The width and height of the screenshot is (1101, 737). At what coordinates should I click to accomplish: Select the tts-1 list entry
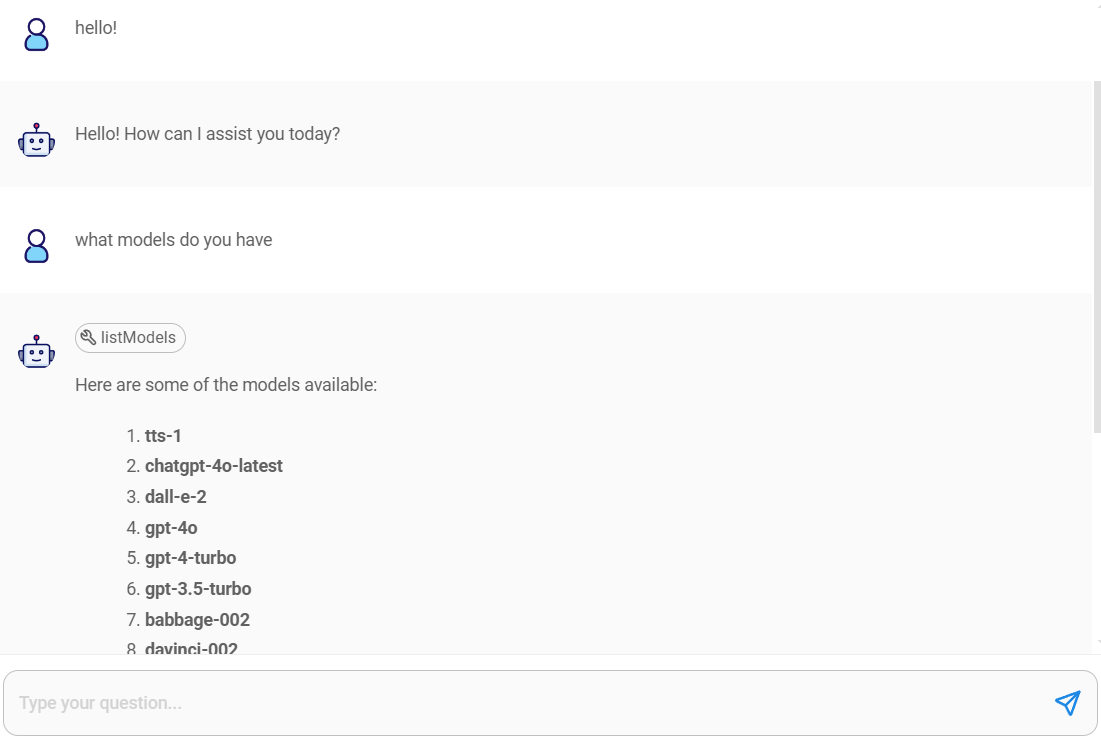click(163, 436)
